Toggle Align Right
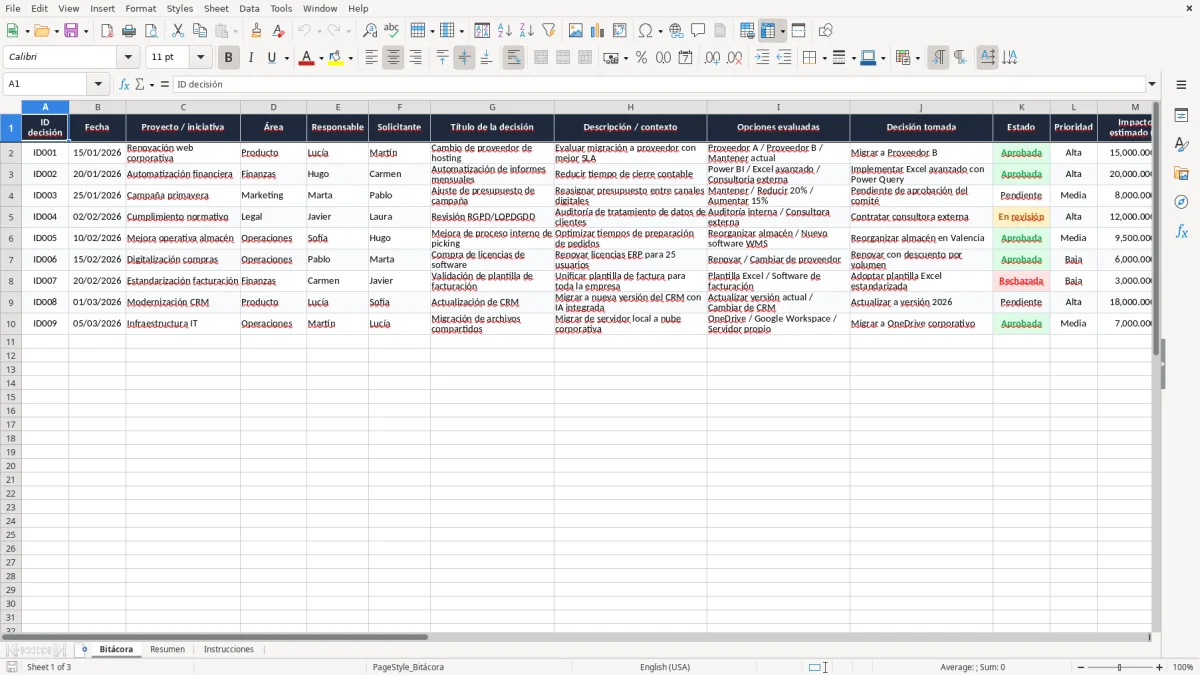The width and height of the screenshot is (1200, 675). [x=415, y=58]
